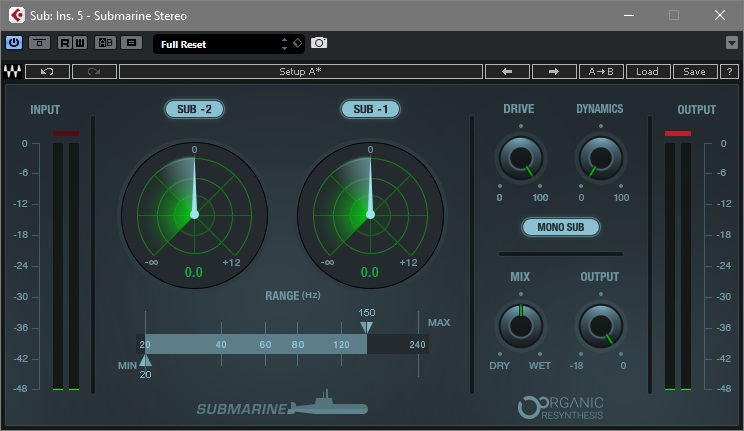The width and height of the screenshot is (744, 431).
Task: Click the SUB -2 gain value 0.0
Action: coord(194,272)
